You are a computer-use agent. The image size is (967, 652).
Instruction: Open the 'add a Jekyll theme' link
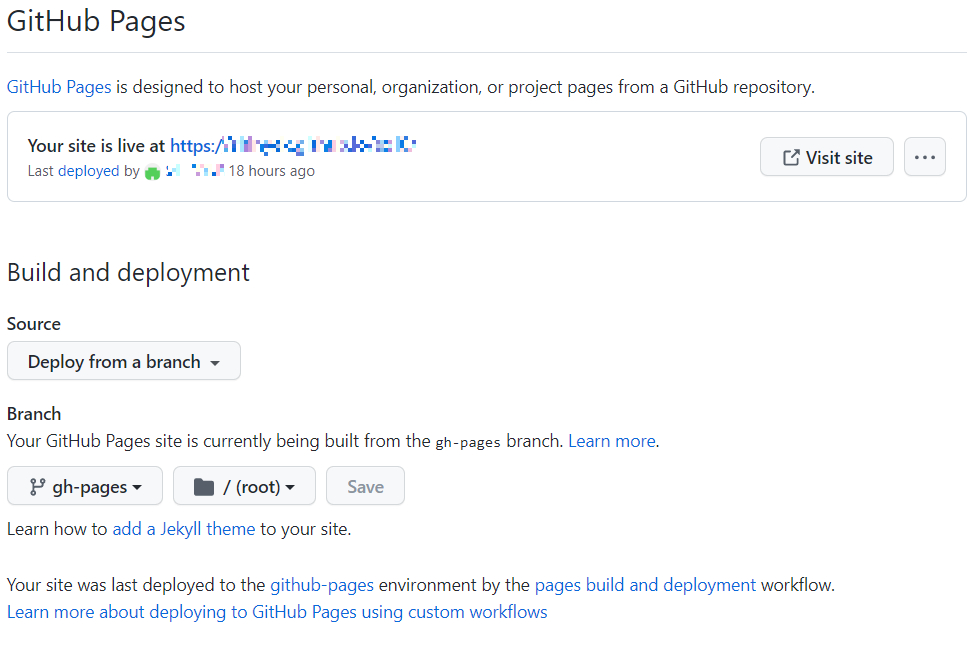coord(184,529)
